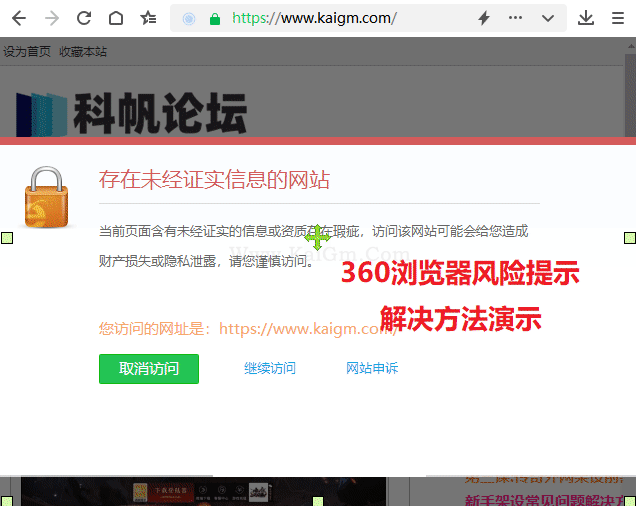636x506 pixels.
Task: Click the orange padlock warning icon
Action: (46, 197)
